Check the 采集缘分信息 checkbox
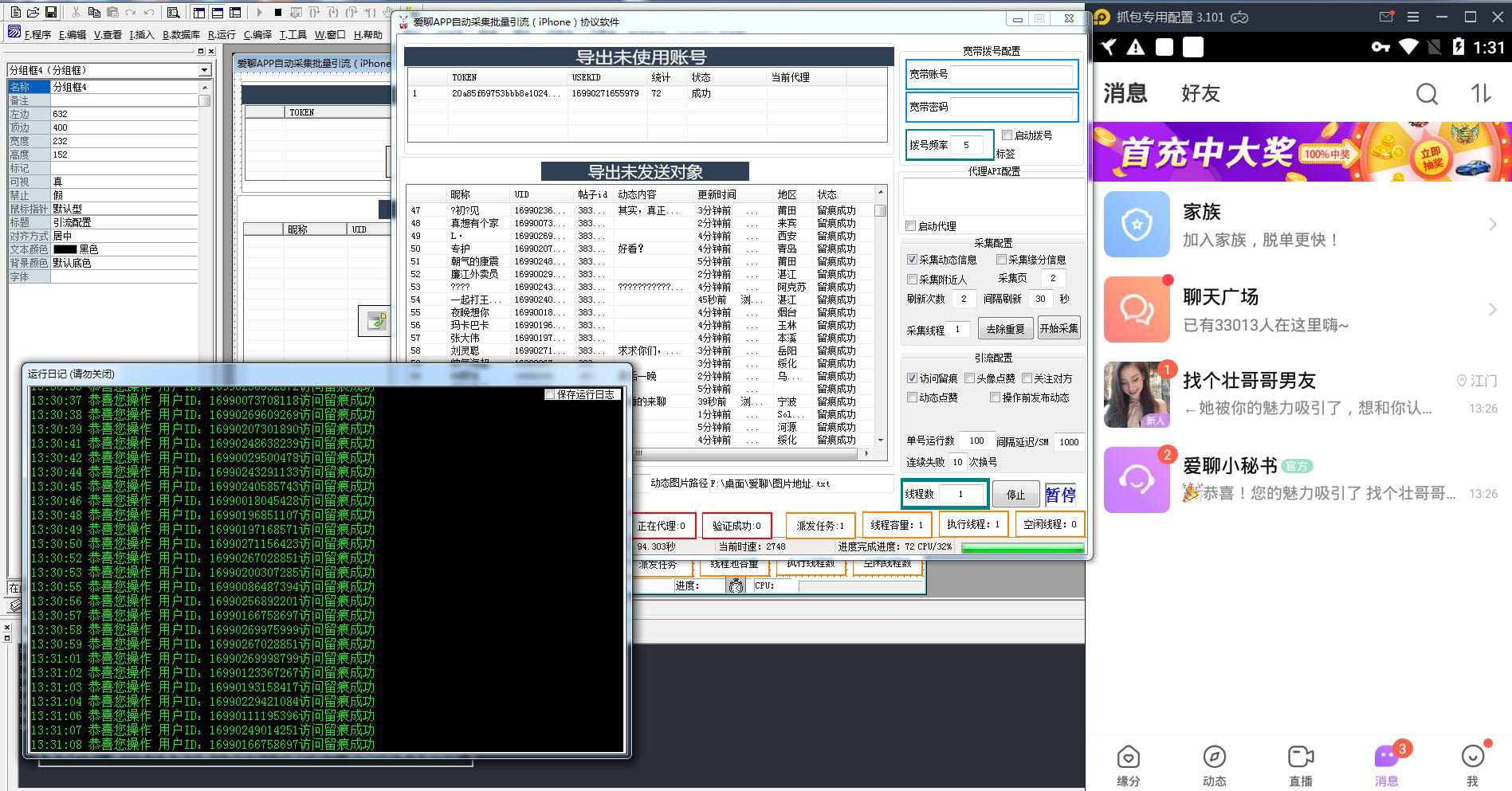The image size is (1512, 791). point(1001,260)
